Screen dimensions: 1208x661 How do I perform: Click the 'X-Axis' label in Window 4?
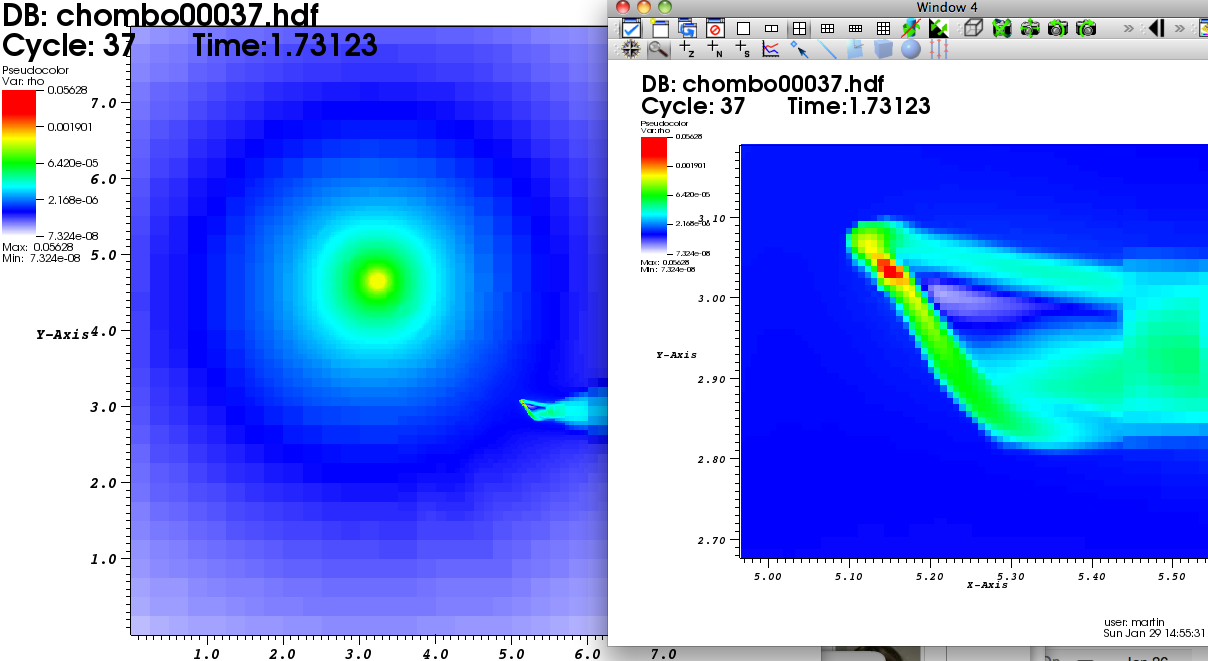[x=987, y=584]
